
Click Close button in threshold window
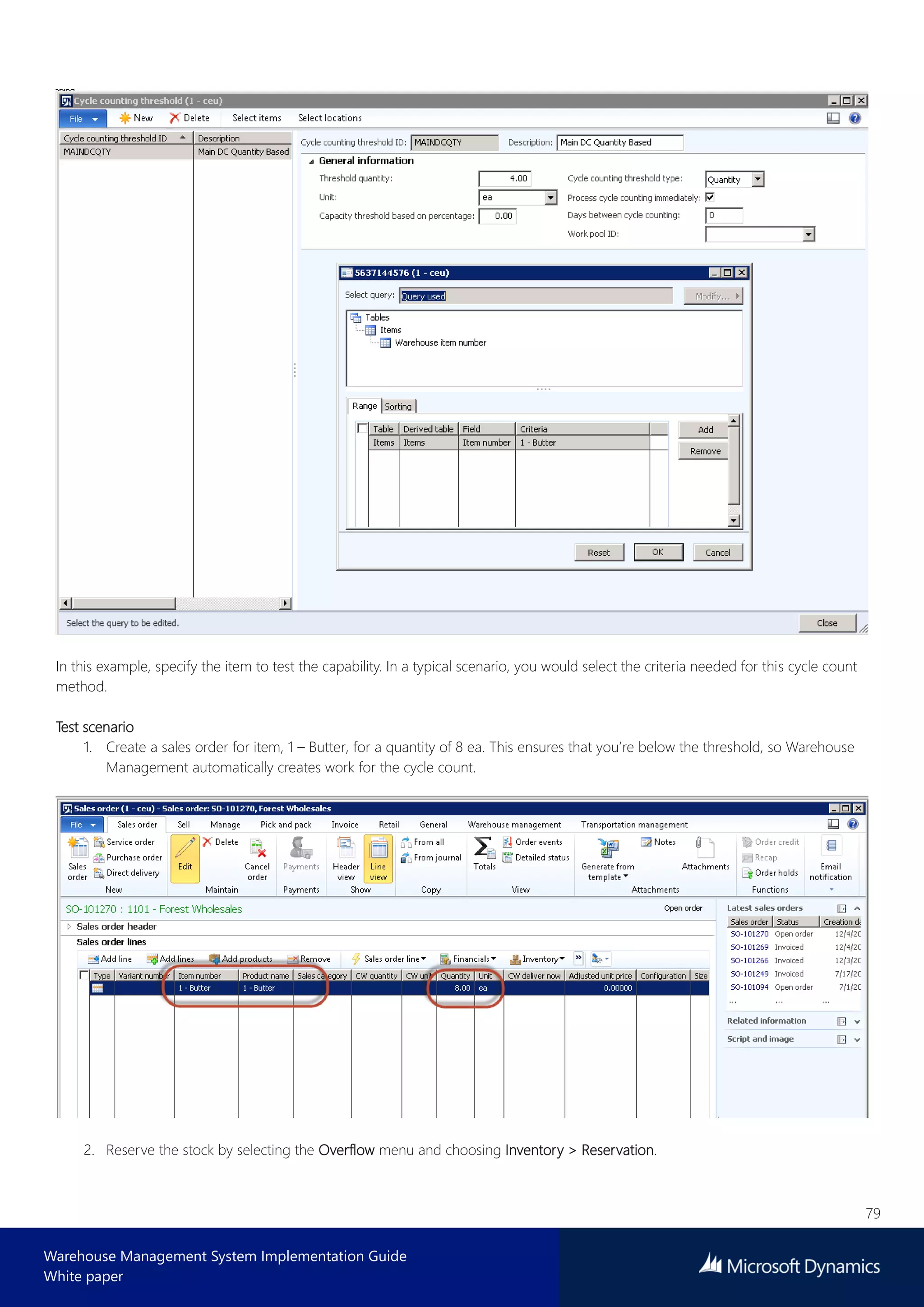tap(827, 623)
